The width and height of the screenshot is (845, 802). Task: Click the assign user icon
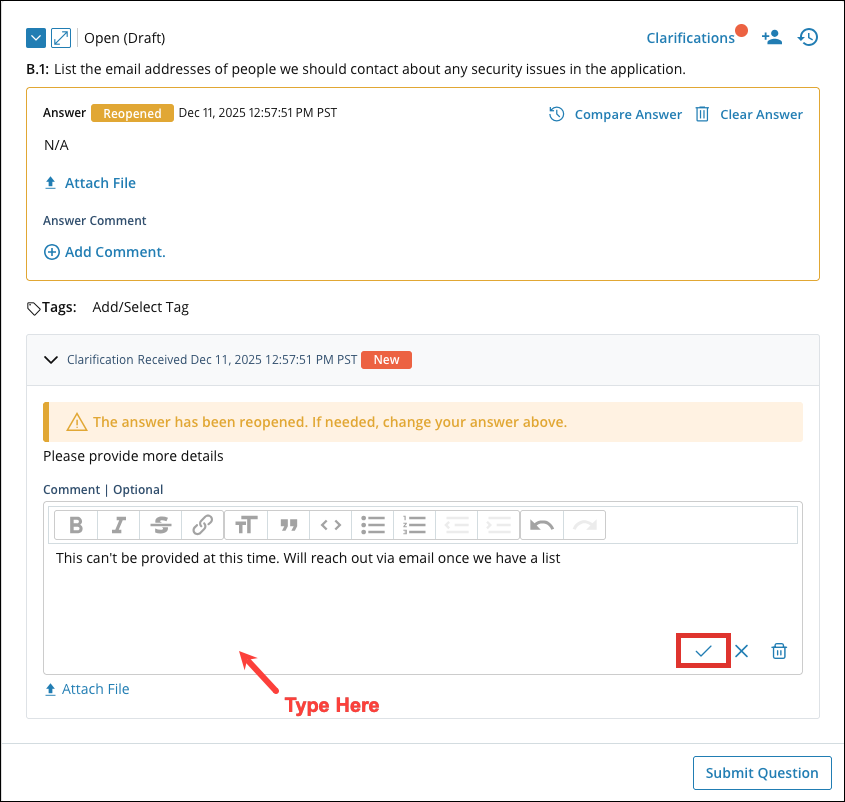click(771, 37)
